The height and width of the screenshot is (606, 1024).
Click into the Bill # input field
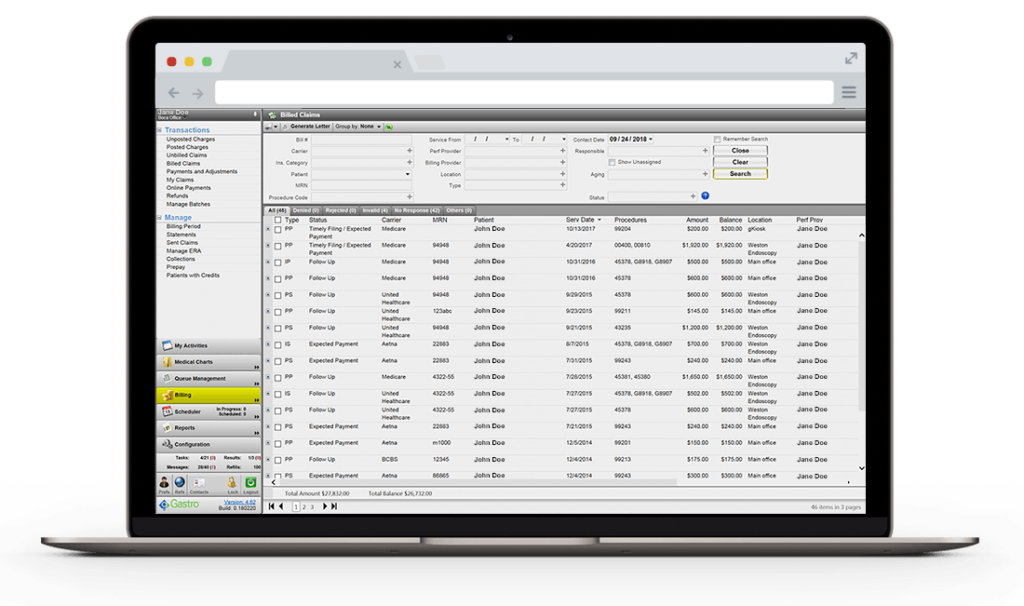pos(360,139)
